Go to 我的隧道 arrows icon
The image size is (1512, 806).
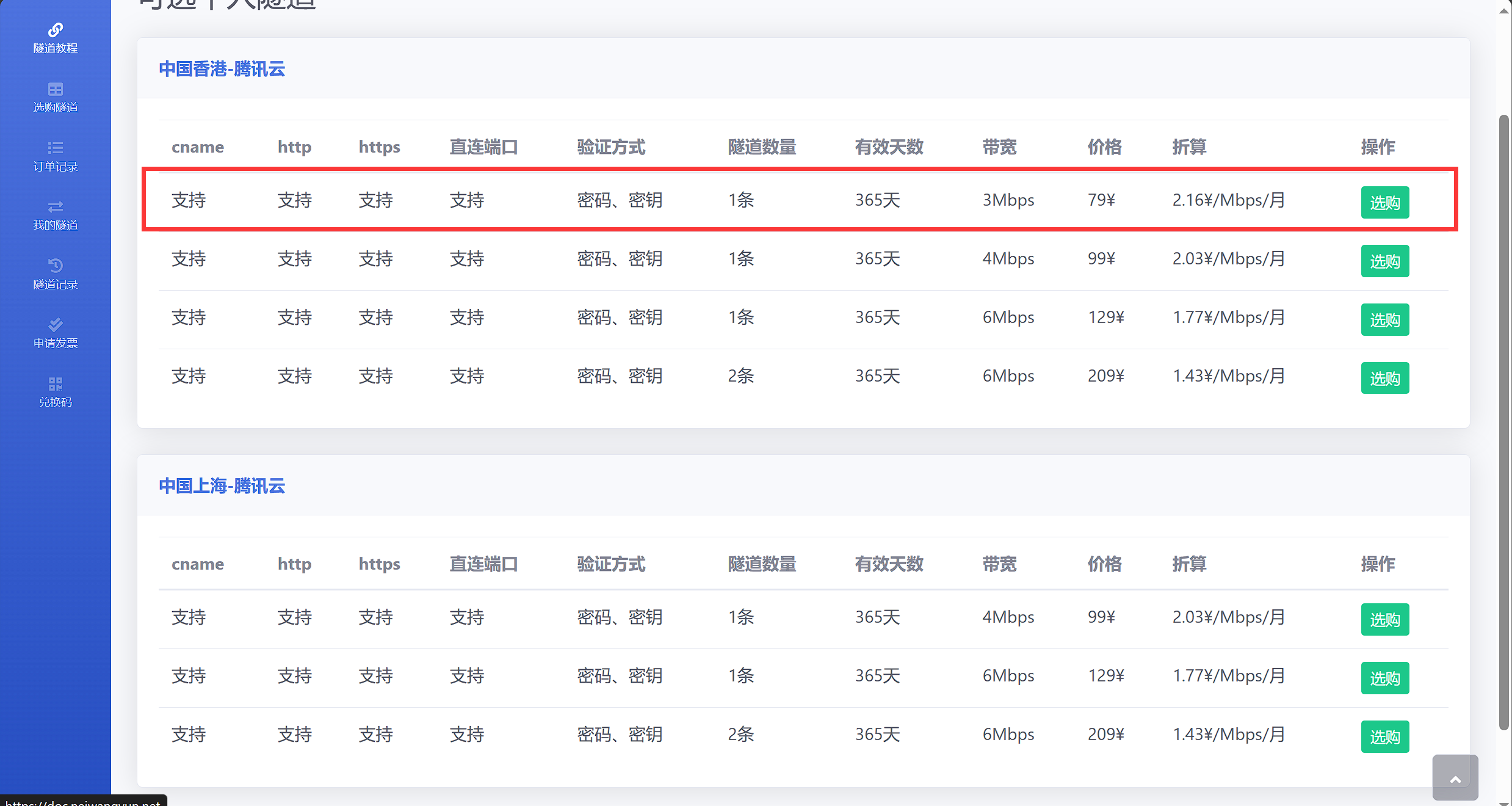56,206
